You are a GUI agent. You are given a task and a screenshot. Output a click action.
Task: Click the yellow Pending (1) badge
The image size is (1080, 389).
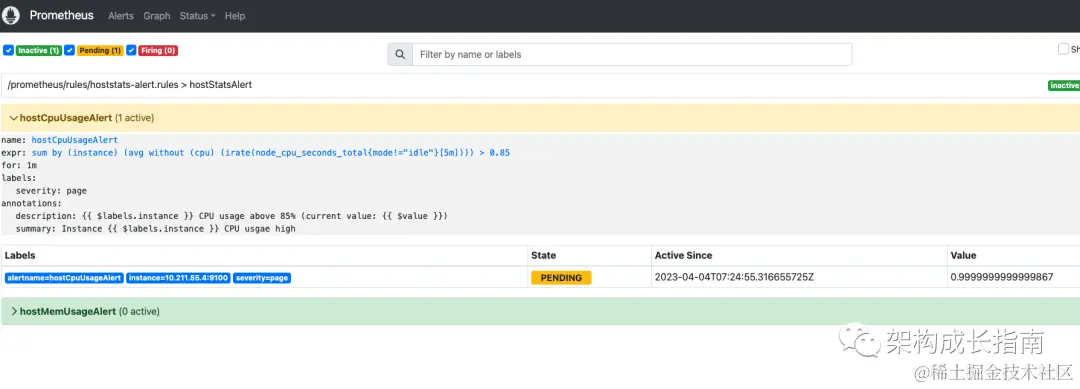tap(100, 50)
